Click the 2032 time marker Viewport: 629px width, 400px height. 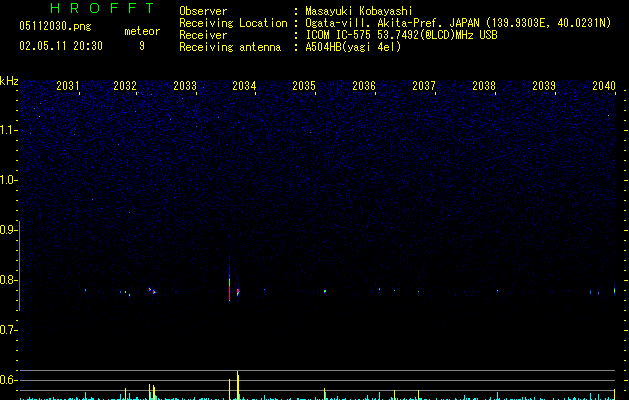pos(125,86)
